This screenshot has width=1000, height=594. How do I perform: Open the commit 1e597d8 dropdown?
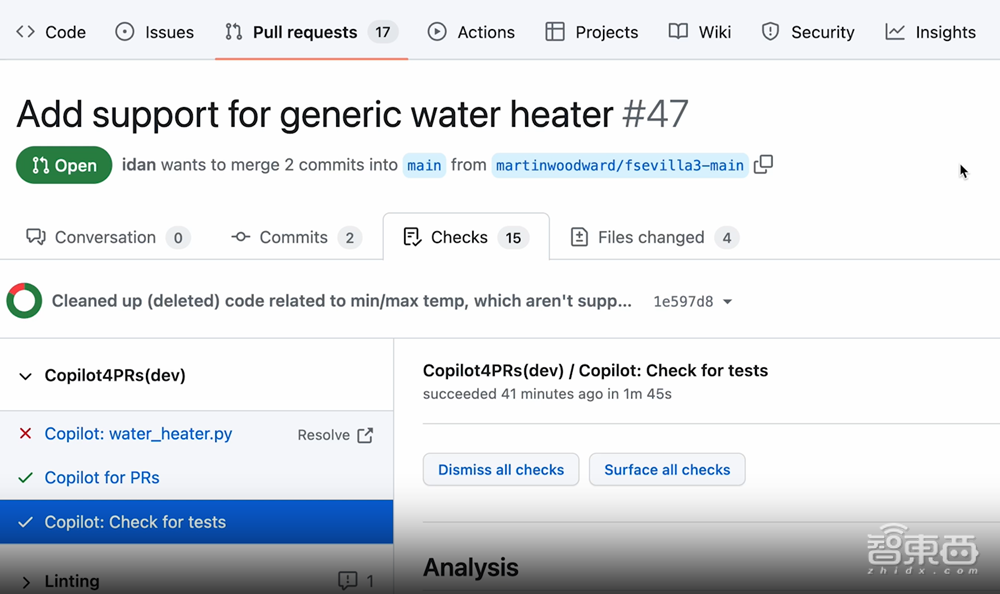727,302
